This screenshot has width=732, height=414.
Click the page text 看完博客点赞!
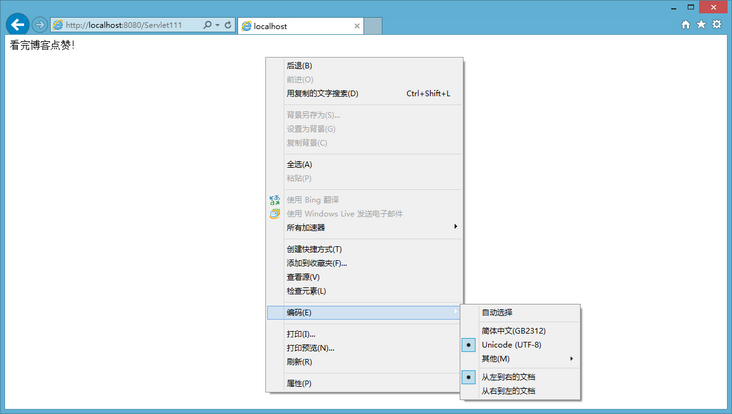pos(42,45)
